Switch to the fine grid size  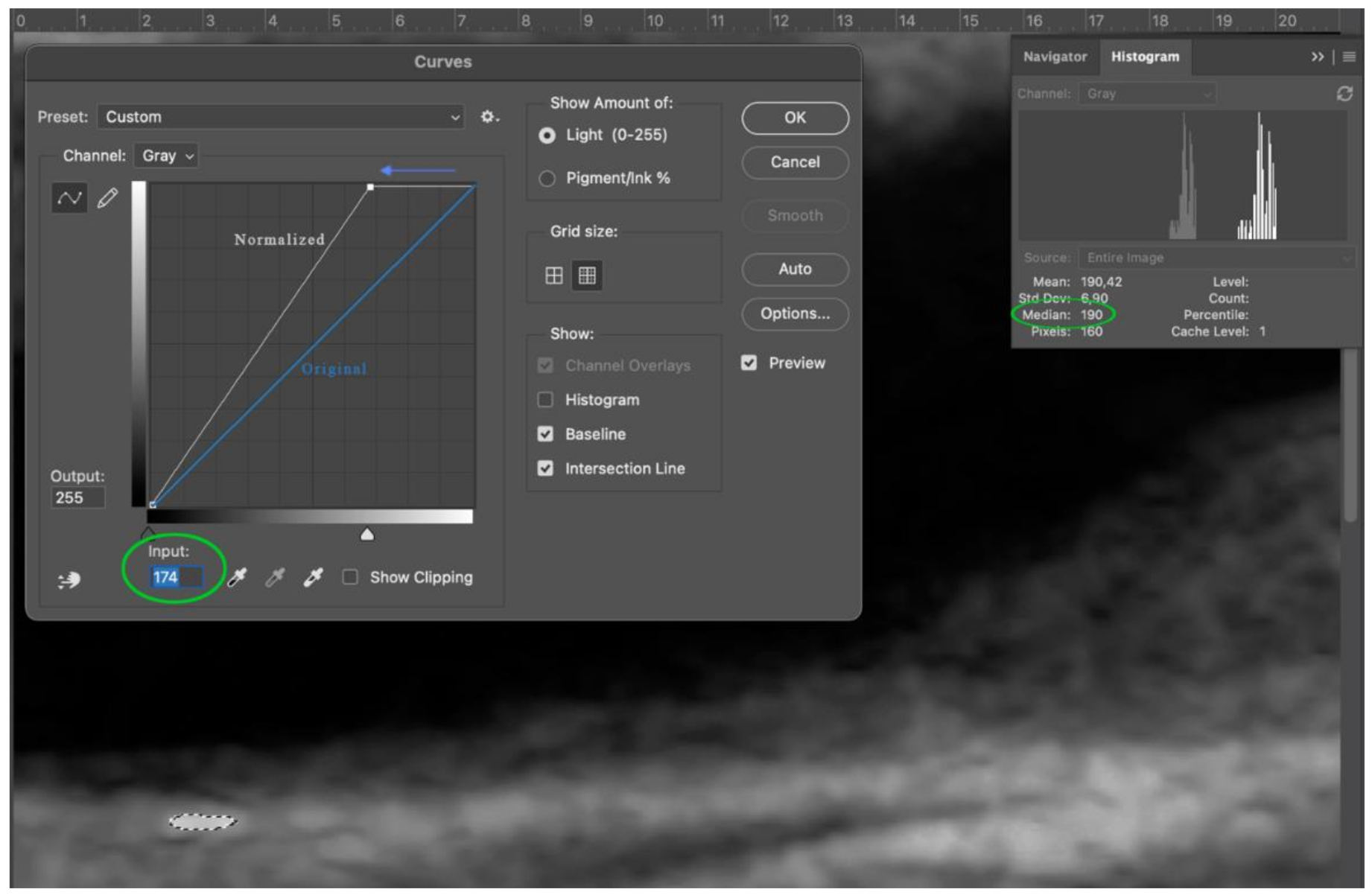[x=588, y=275]
